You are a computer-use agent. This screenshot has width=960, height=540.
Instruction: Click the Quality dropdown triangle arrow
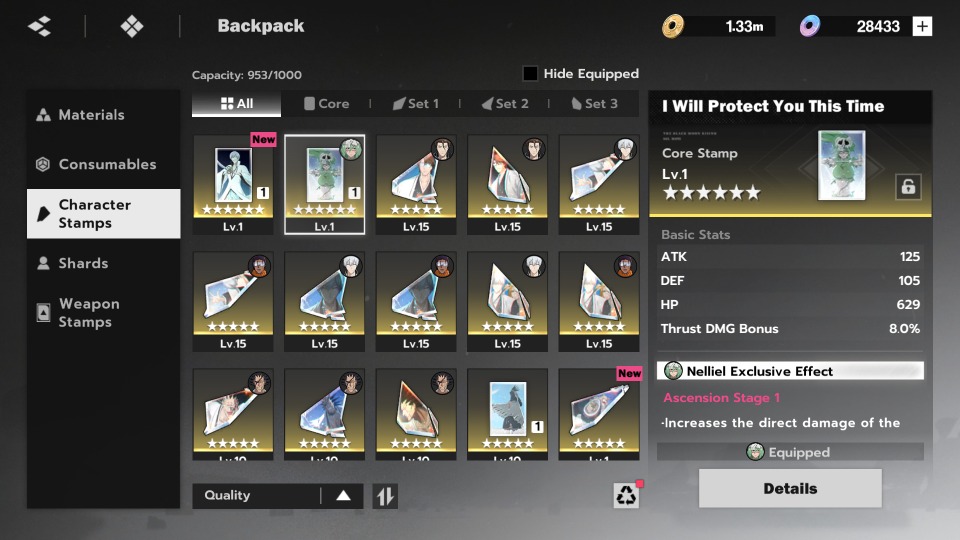point(343,496)
